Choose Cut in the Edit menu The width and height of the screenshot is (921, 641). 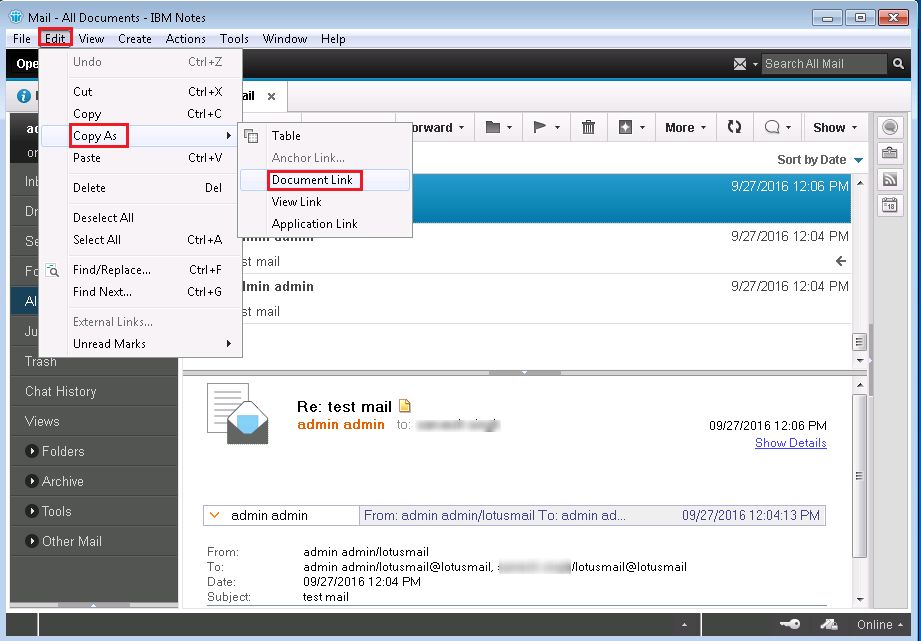click(x=141, y=92)
